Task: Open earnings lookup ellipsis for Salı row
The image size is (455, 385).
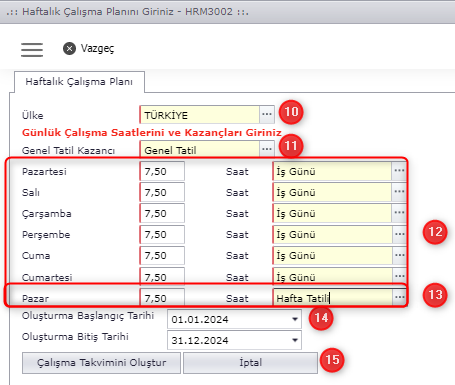Action: coord(399,192)
